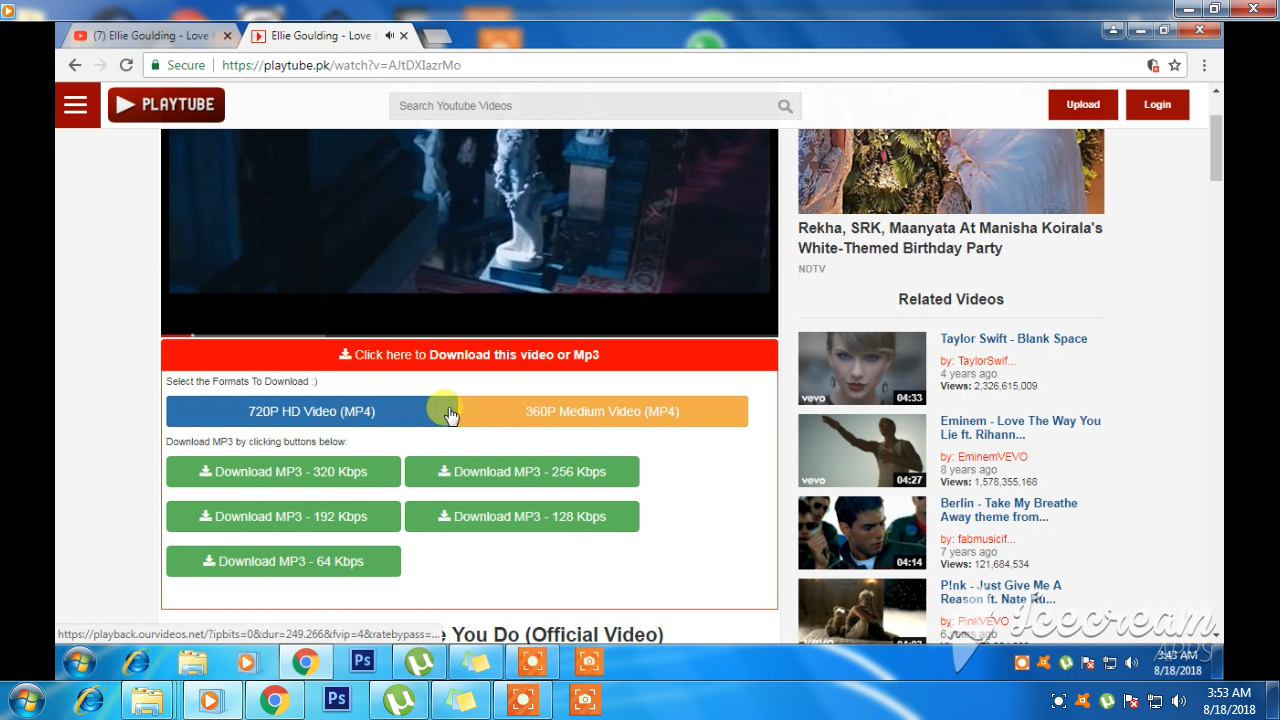Screen dimensions: 1280x720
Task: Click the search magnifier icon
Action: point(786,106)
